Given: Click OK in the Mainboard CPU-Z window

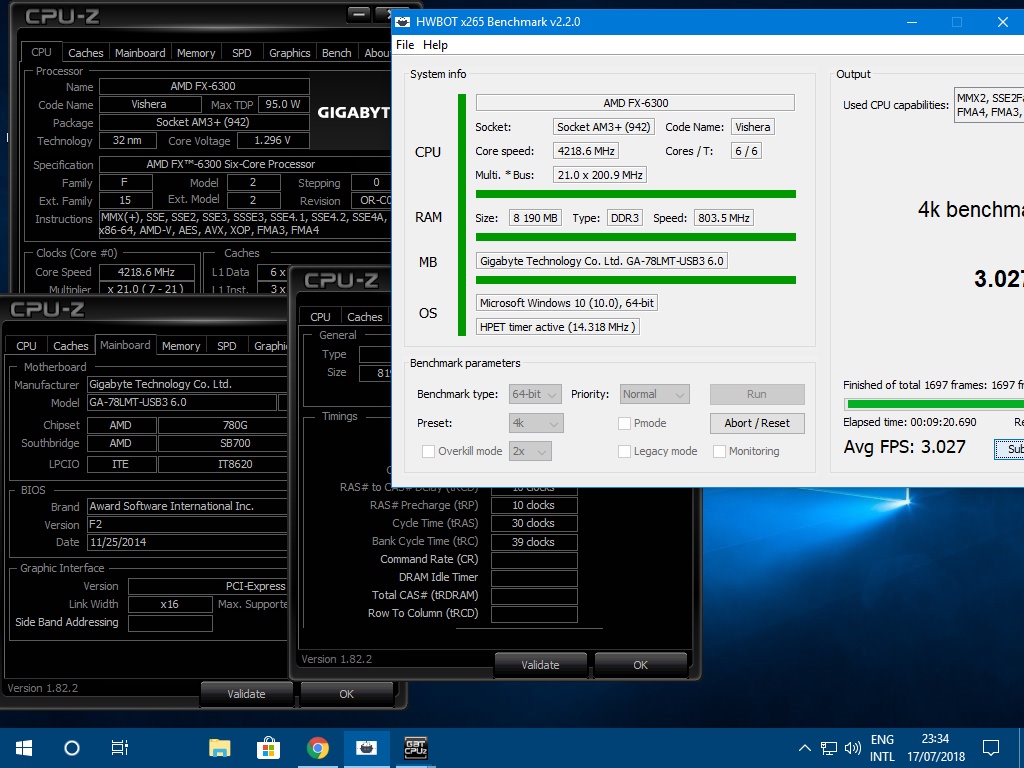Looking at the screenshot, I should [347, 694].
